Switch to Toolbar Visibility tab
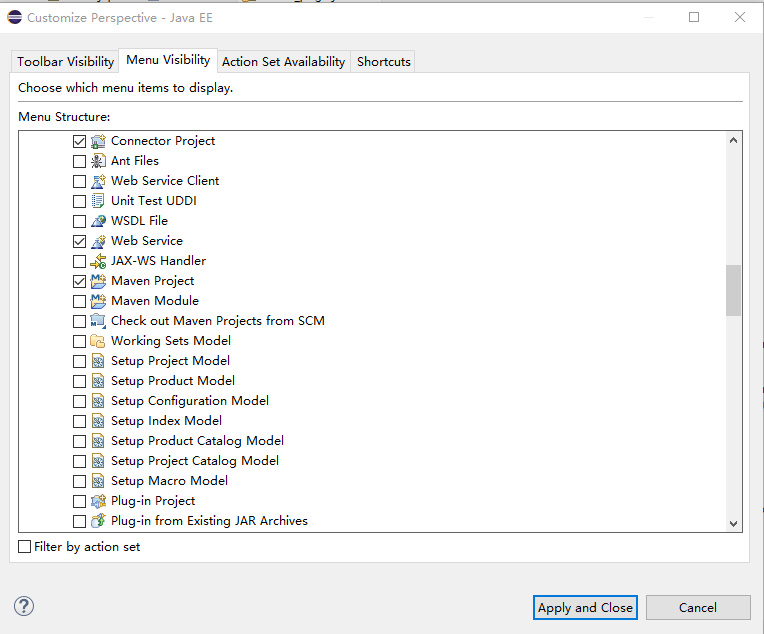The height and width of the screenshot is (634, 764). click(65, 62)
